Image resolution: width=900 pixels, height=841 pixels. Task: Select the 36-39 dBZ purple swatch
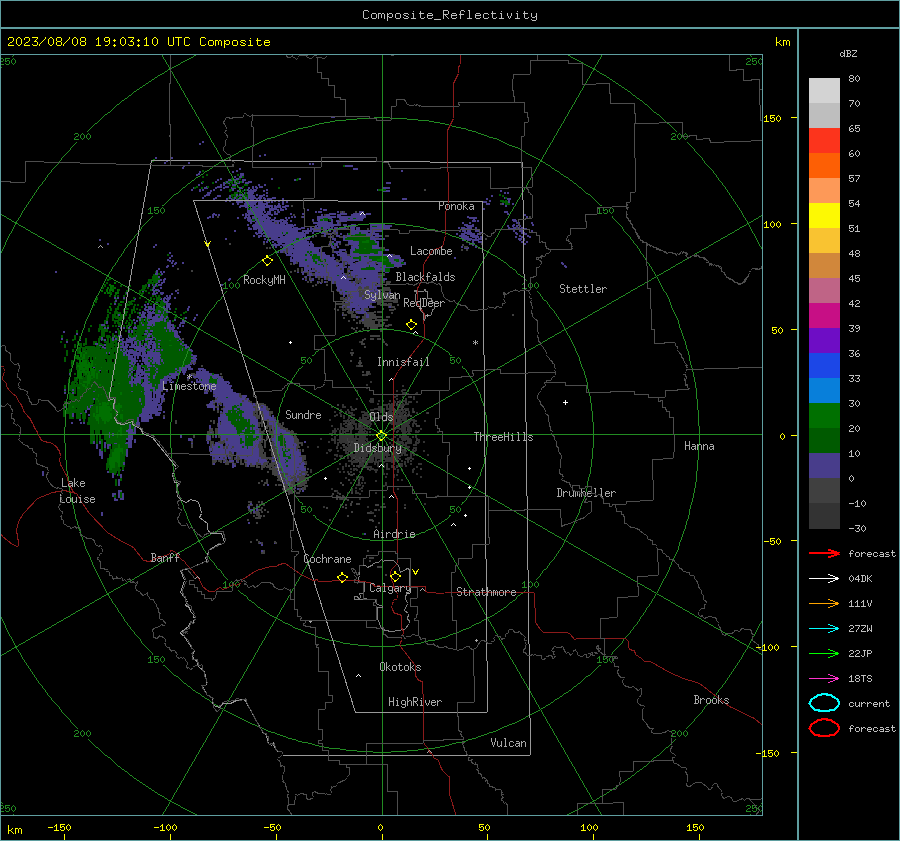(824, 341)
